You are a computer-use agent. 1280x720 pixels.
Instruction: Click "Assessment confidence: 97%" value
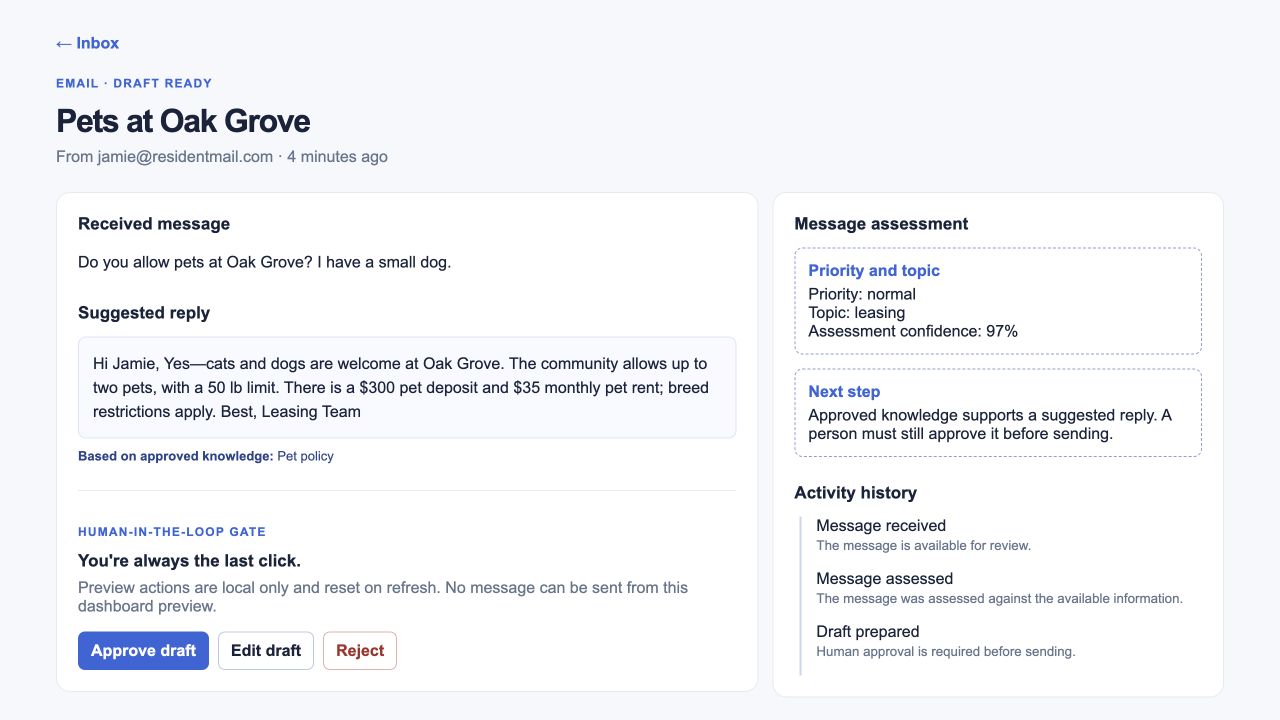(913, 331)
